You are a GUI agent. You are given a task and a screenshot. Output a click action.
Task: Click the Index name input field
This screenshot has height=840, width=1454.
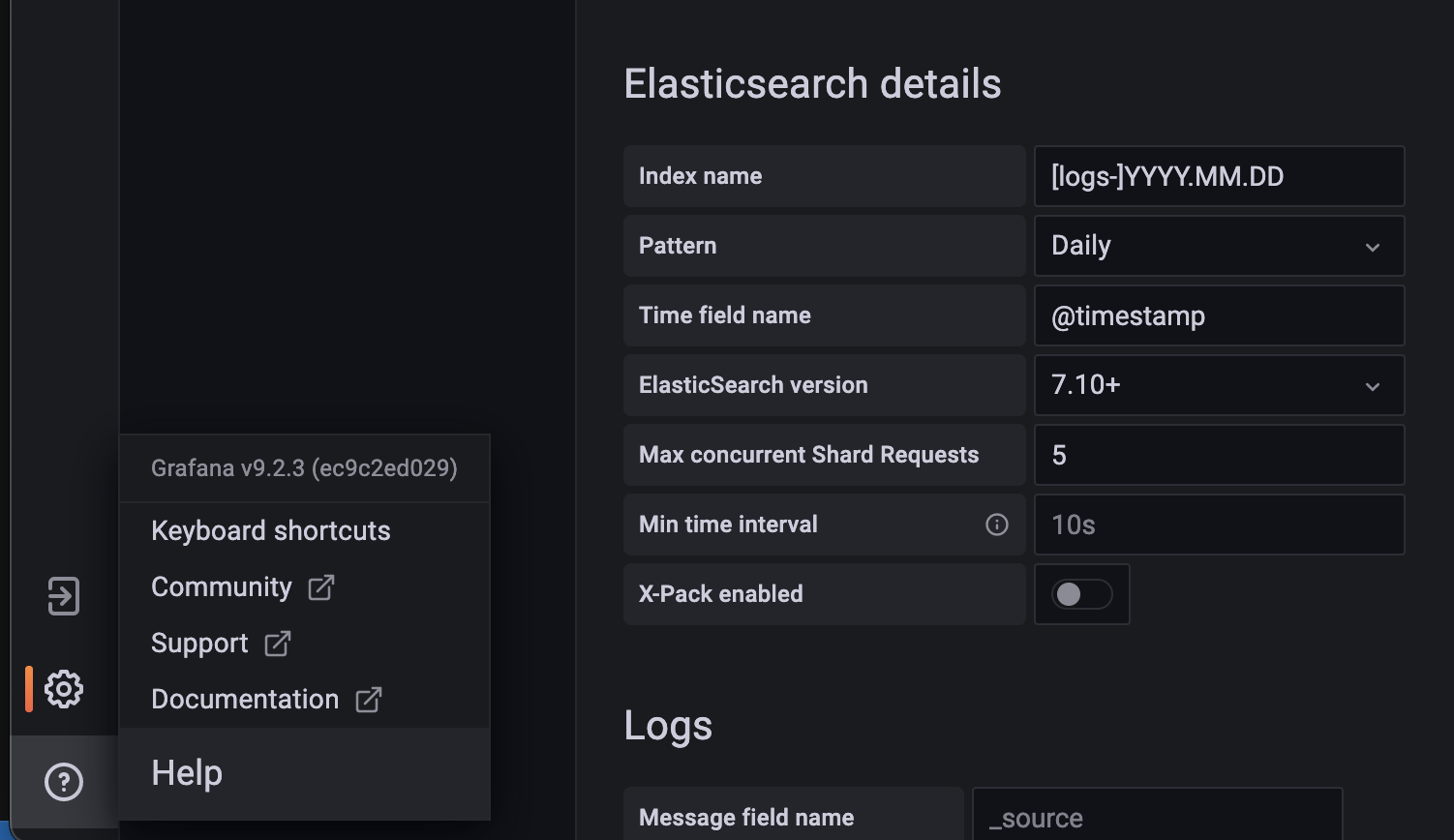pyautogui.click(x=1219, y=176)
